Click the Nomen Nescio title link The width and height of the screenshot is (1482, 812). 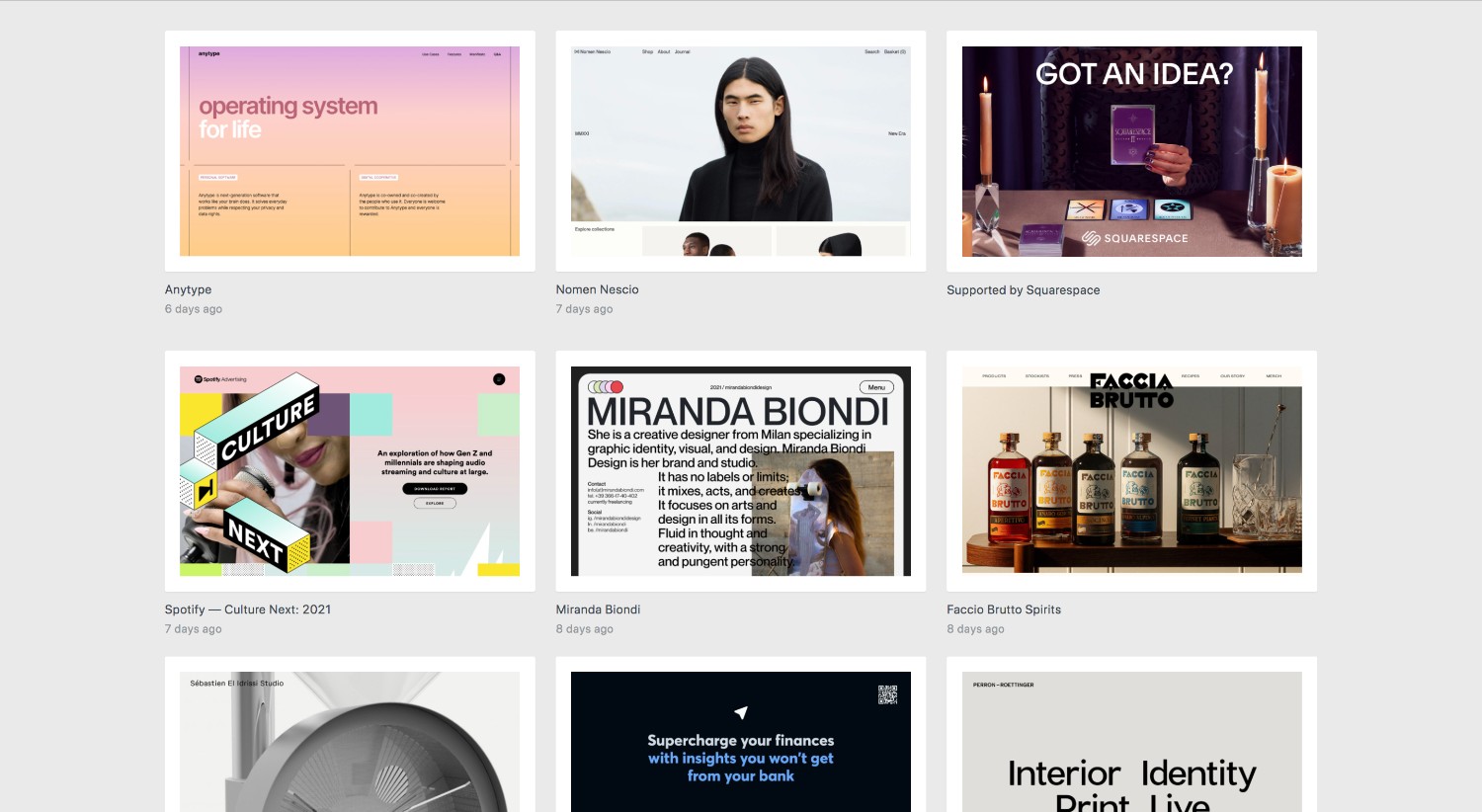click(597, 289)
